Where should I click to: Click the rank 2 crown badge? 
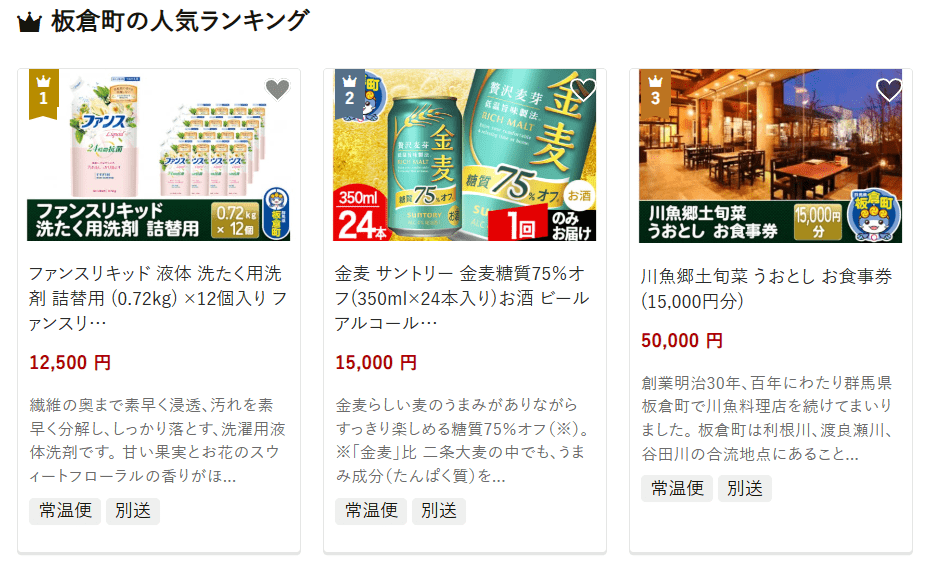click(x=349, y=93)
